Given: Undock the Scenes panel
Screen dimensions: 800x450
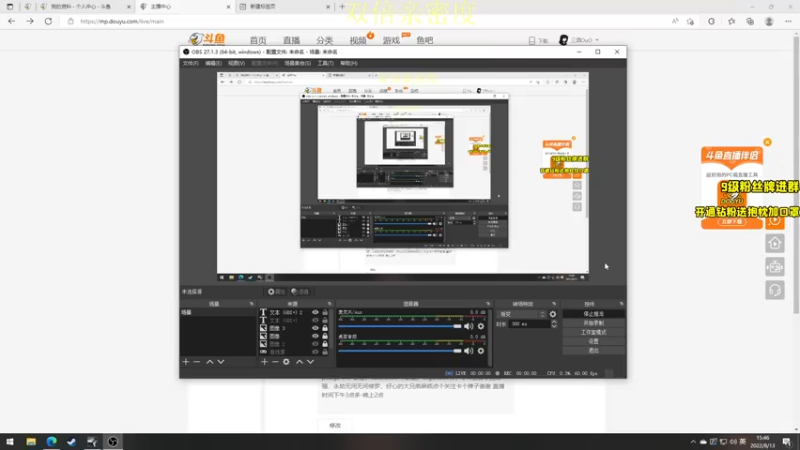Looking at the screenshot, I should [x=252, y=304].
